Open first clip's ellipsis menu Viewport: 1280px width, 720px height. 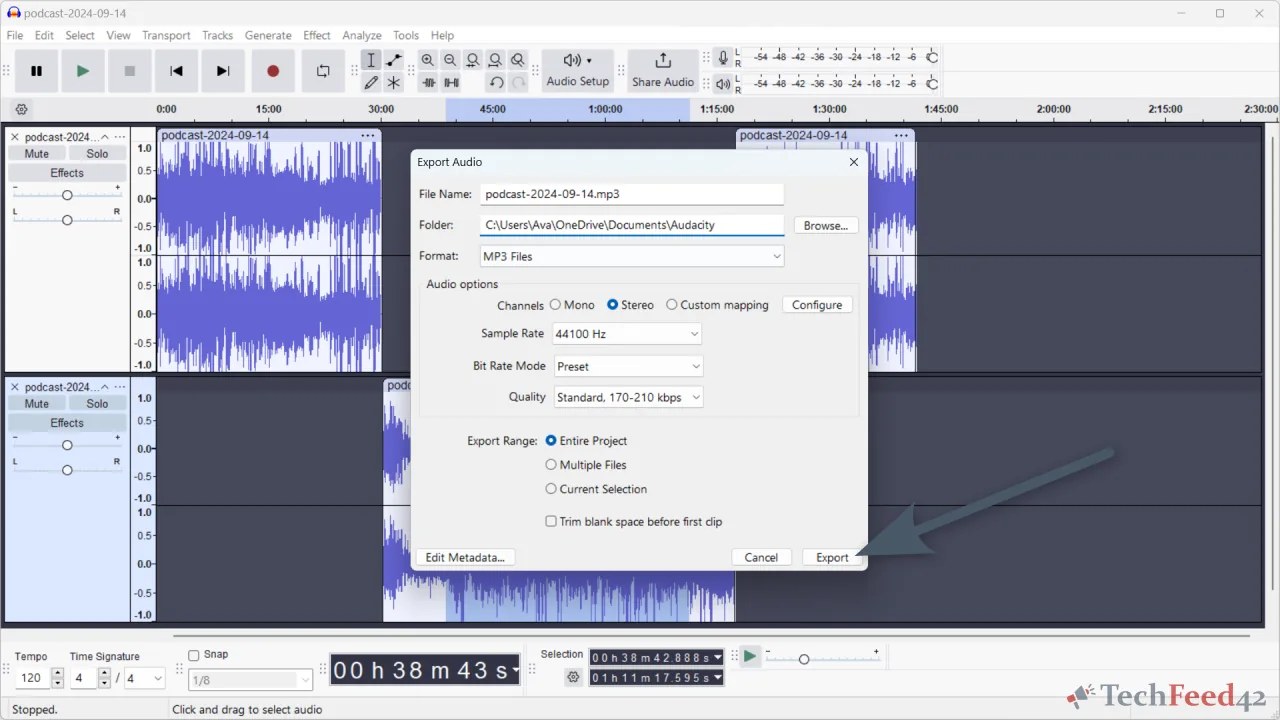pyautogui.click(x=368, y=135)
